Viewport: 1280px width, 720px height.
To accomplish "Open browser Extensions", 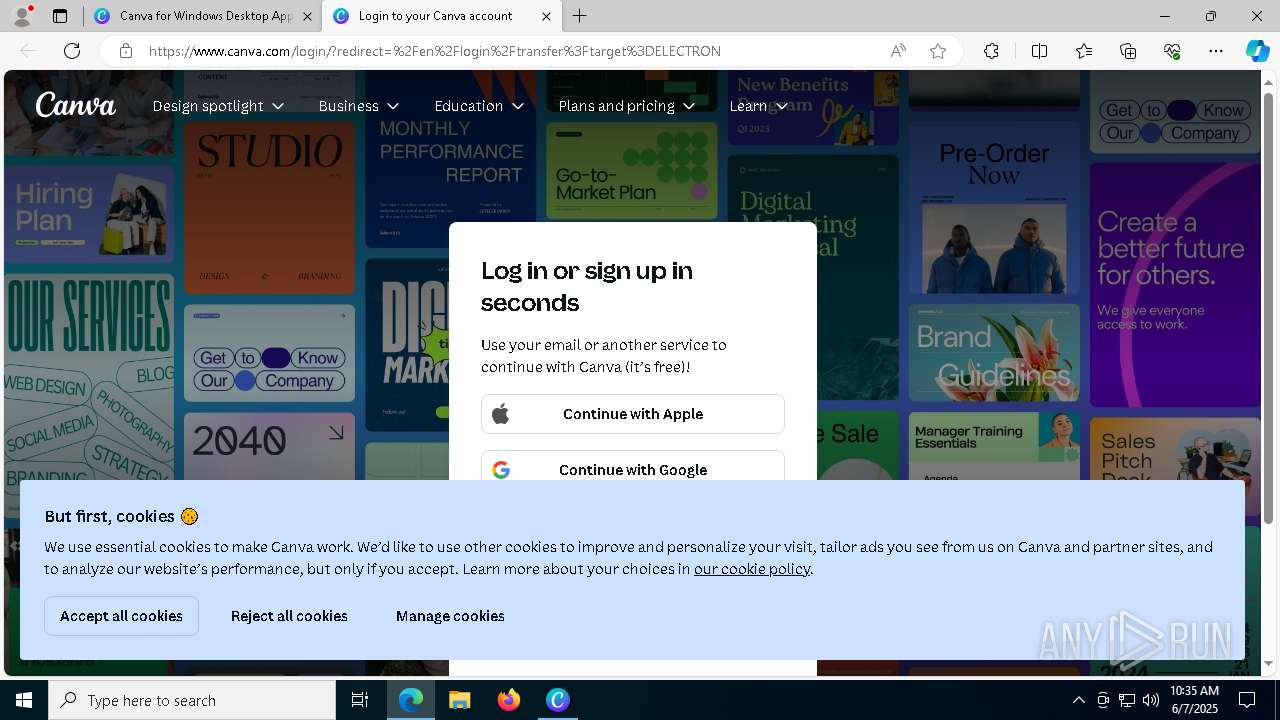I will [x=991, y=51].
